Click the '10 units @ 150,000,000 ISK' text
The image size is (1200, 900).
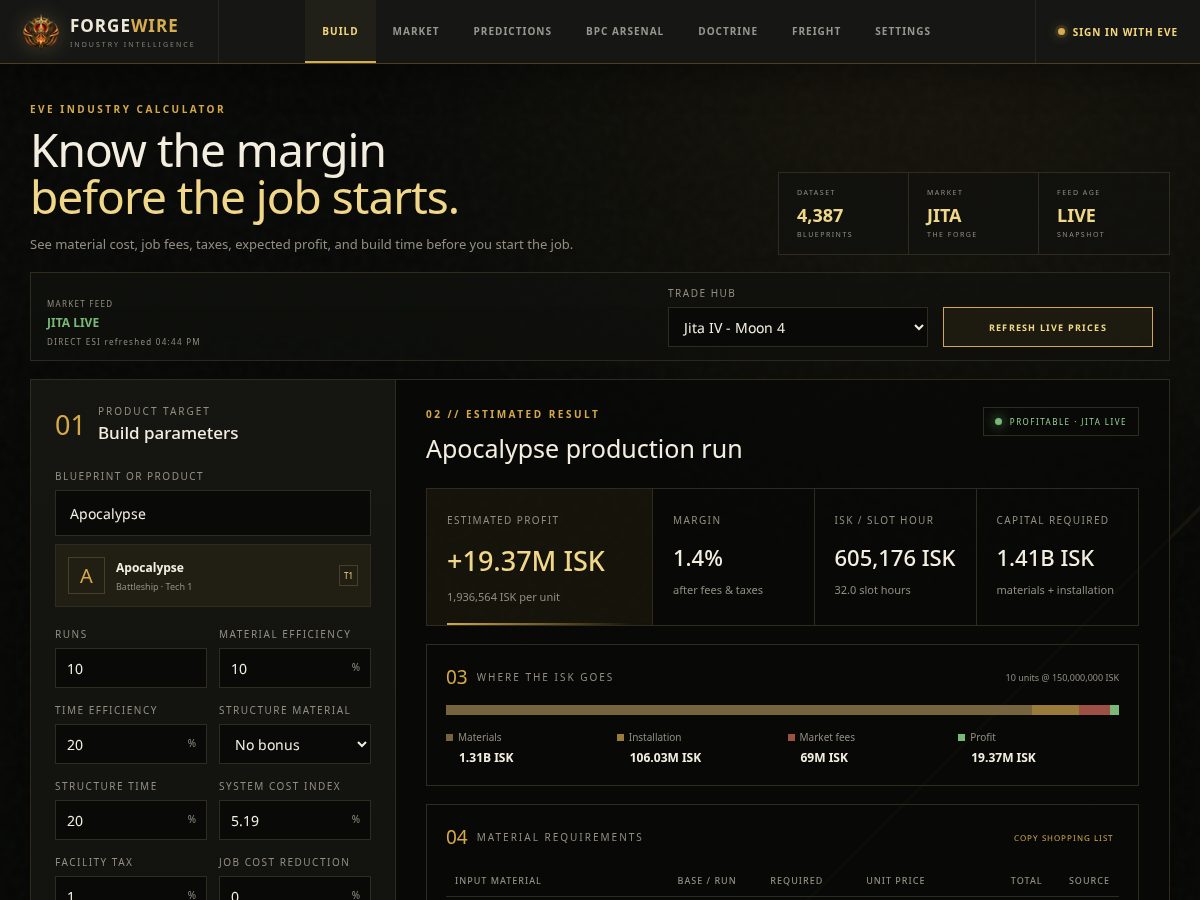tap(1062, 678)
